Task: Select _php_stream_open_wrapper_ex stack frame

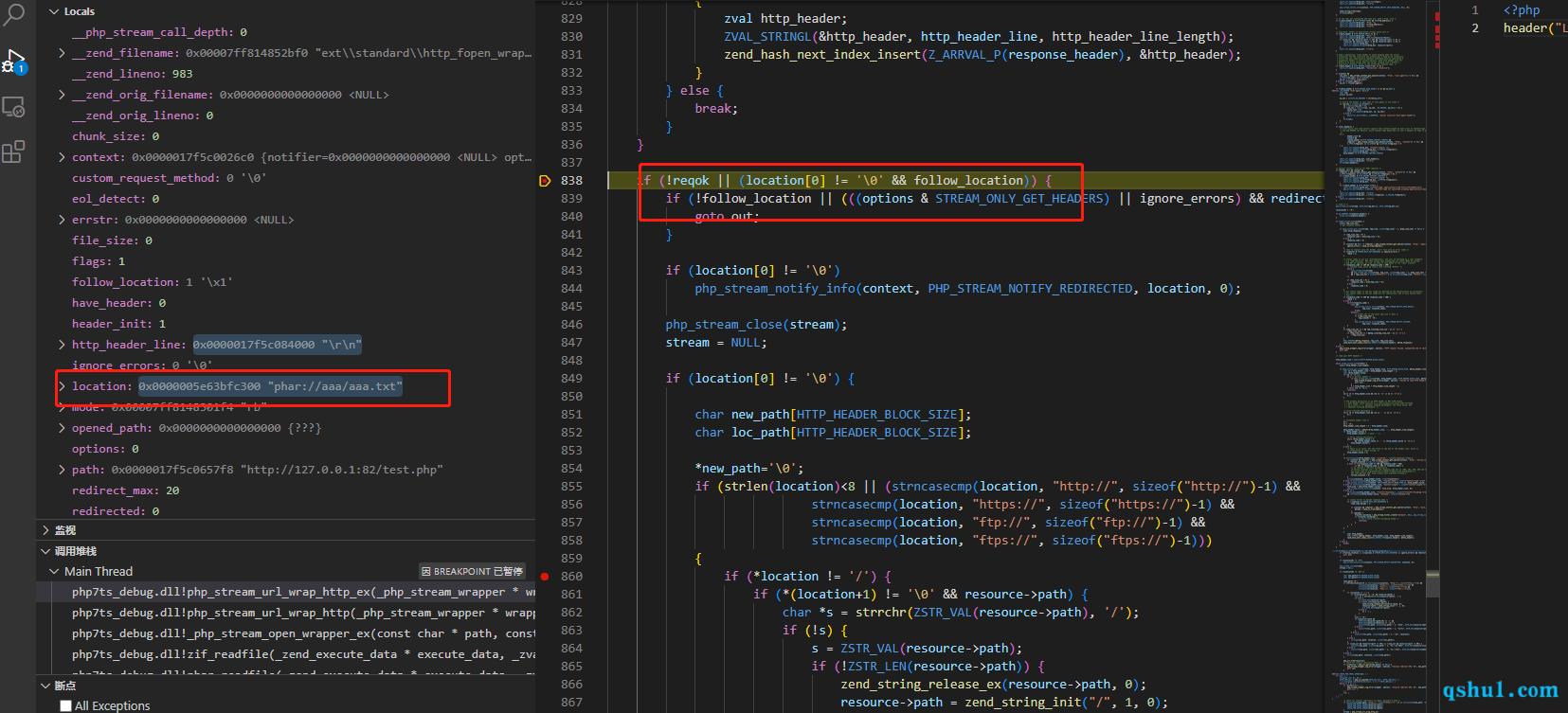Action: pyautogui.click(x=285, y=634)
